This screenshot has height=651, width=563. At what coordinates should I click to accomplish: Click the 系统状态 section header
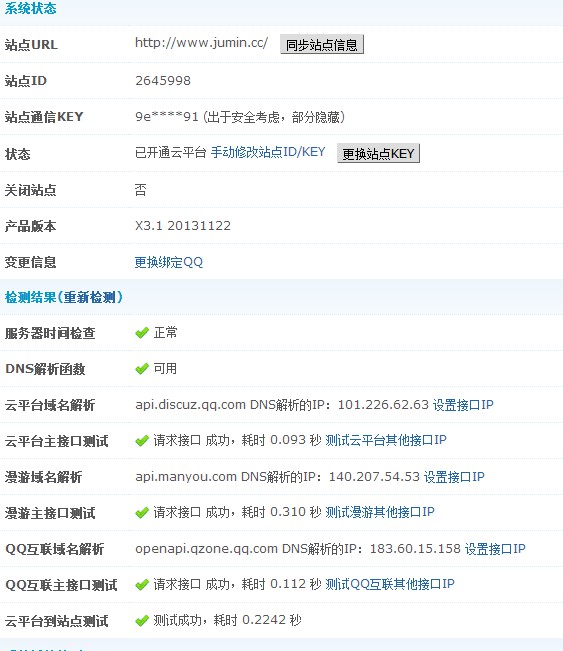coord(30,8)
